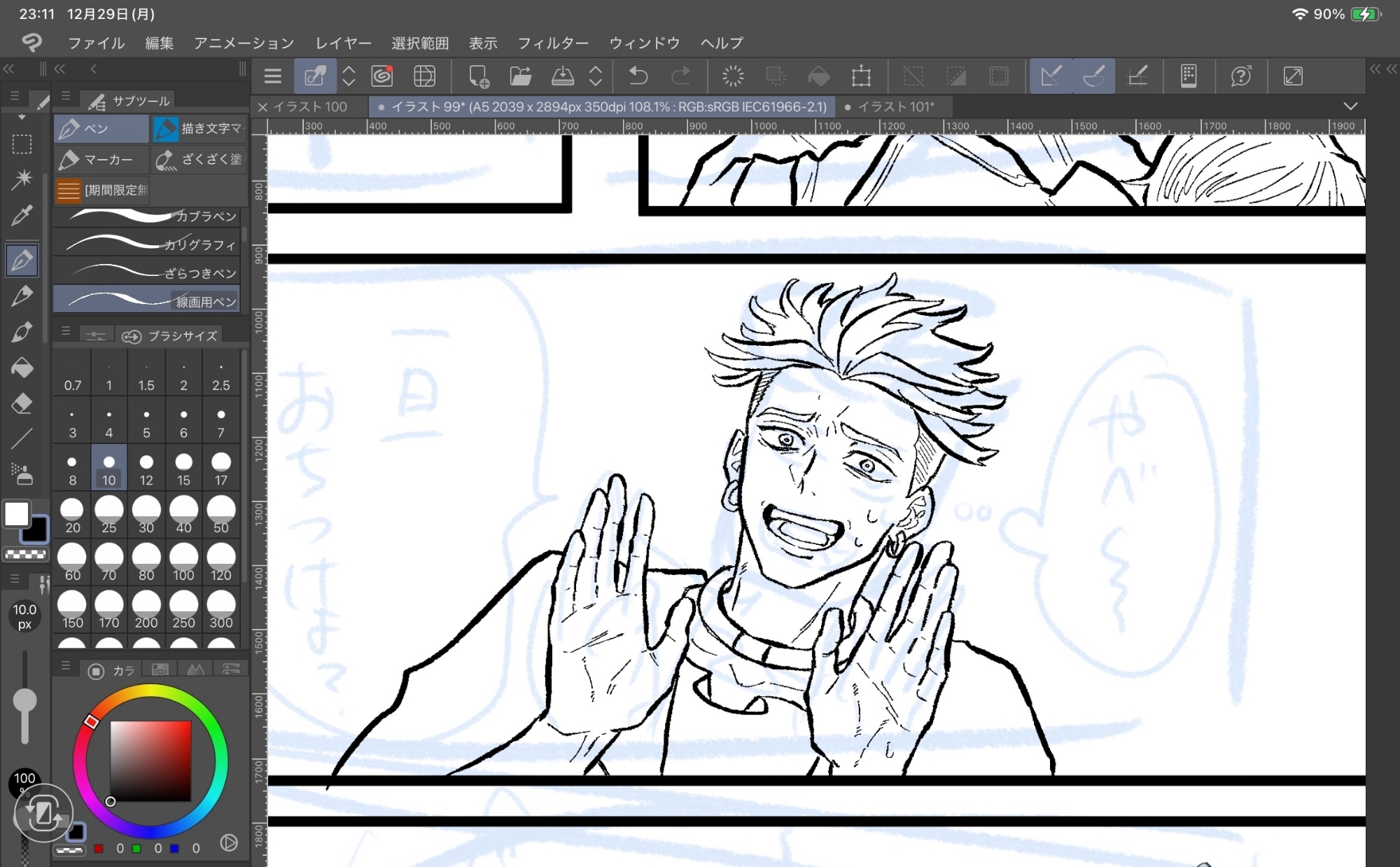Select the Fill bucket tool
The height and width of the screenshot is (867, 1400).
point(22,368)
